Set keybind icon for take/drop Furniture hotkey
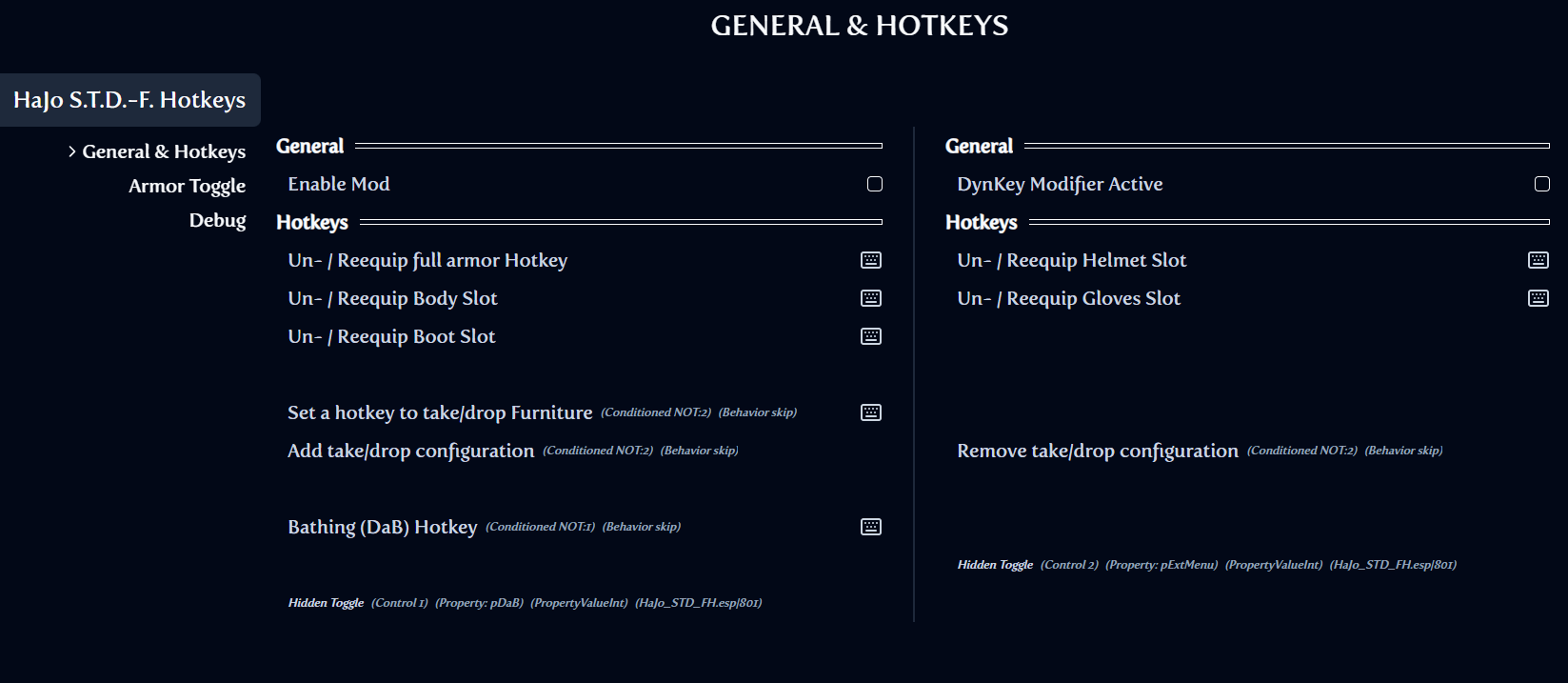The width and height of the screenshot is (1568, 683). pos(871,412)
